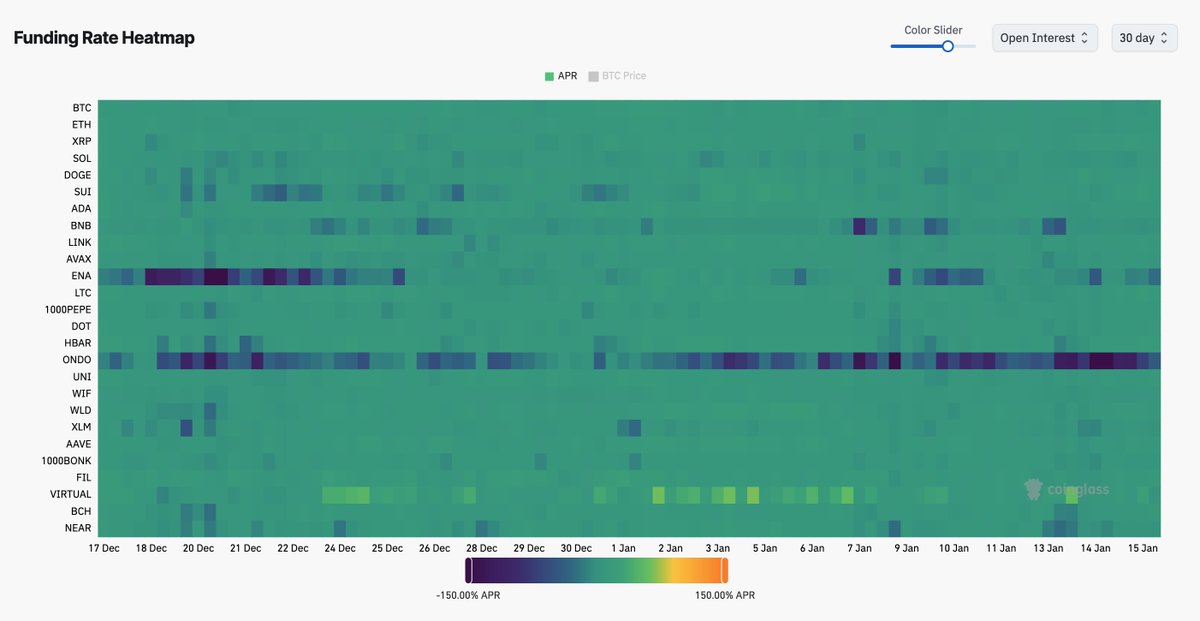The image size is (1200, 621).
Task: Select the BCH row label
Action: pyautogui.click(x=82, y=511)
